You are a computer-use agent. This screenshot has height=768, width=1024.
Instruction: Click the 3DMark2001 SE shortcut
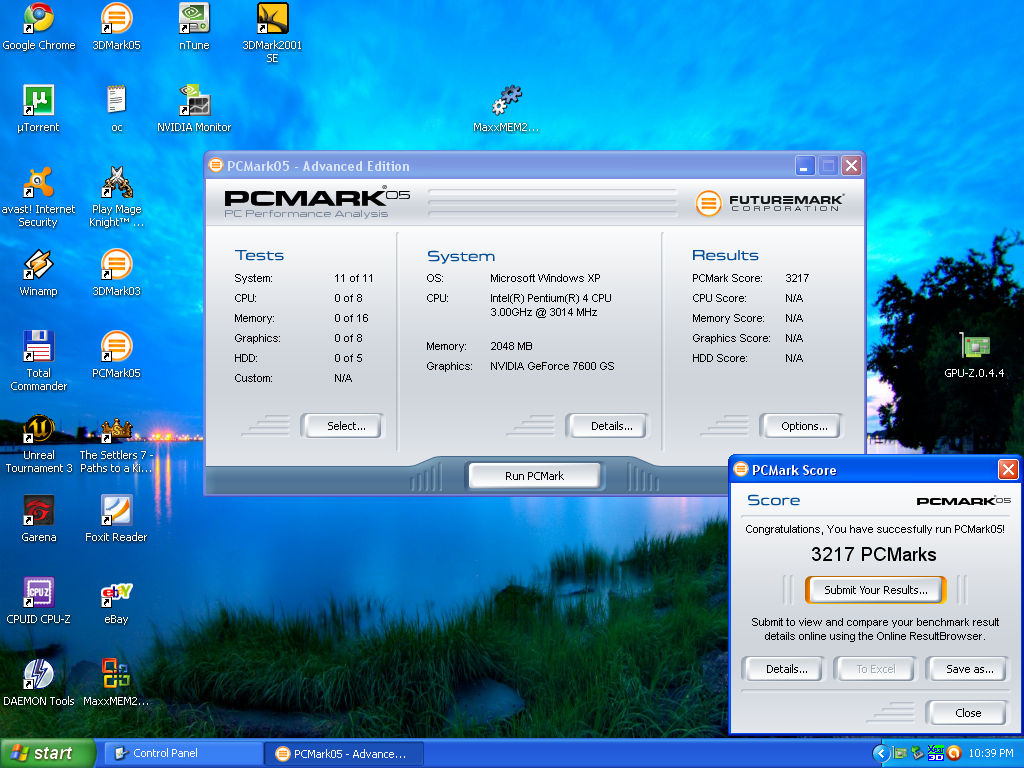pyautogui.click(x=272, y=33)
